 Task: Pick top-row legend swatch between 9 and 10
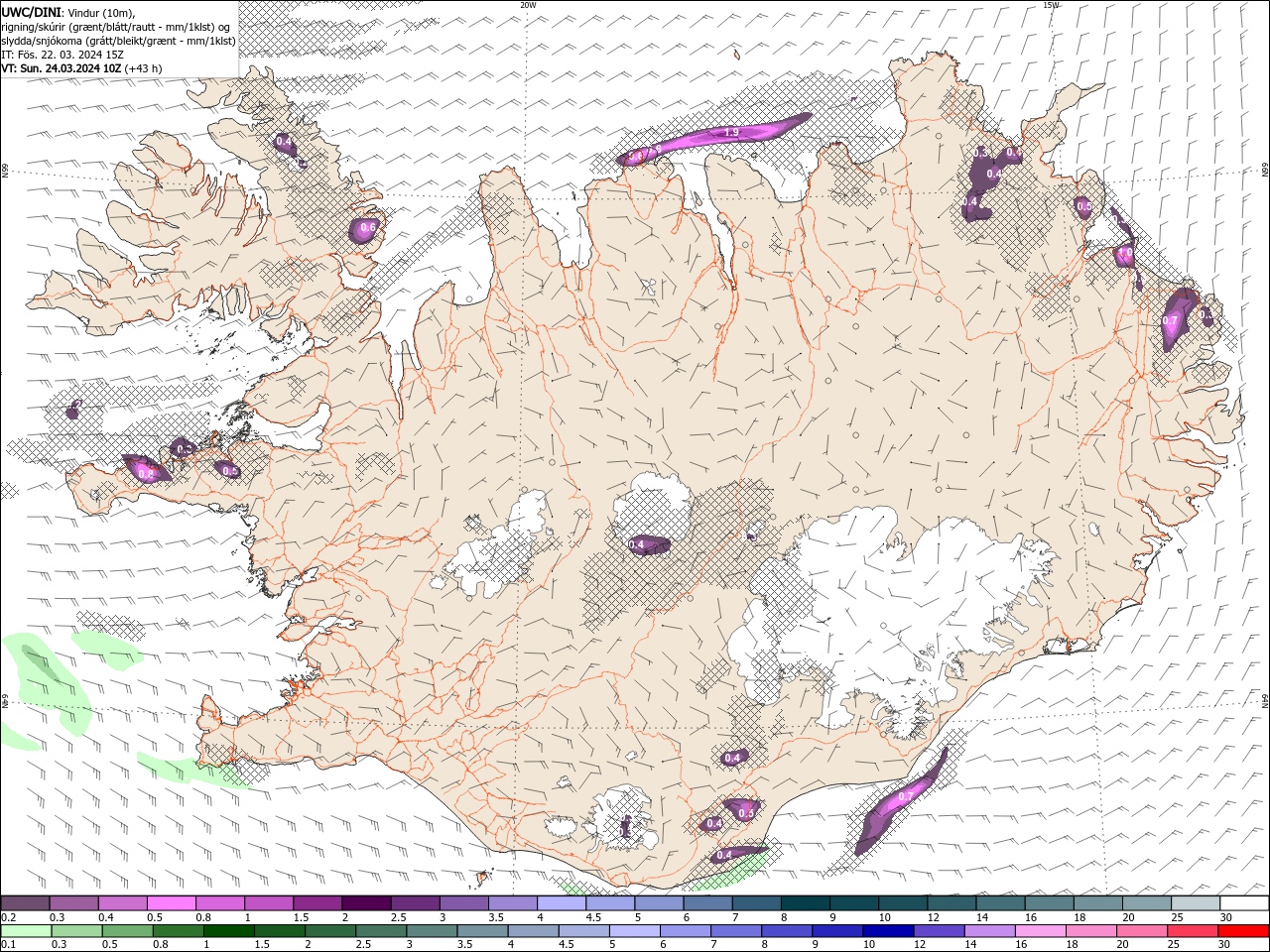854,903
